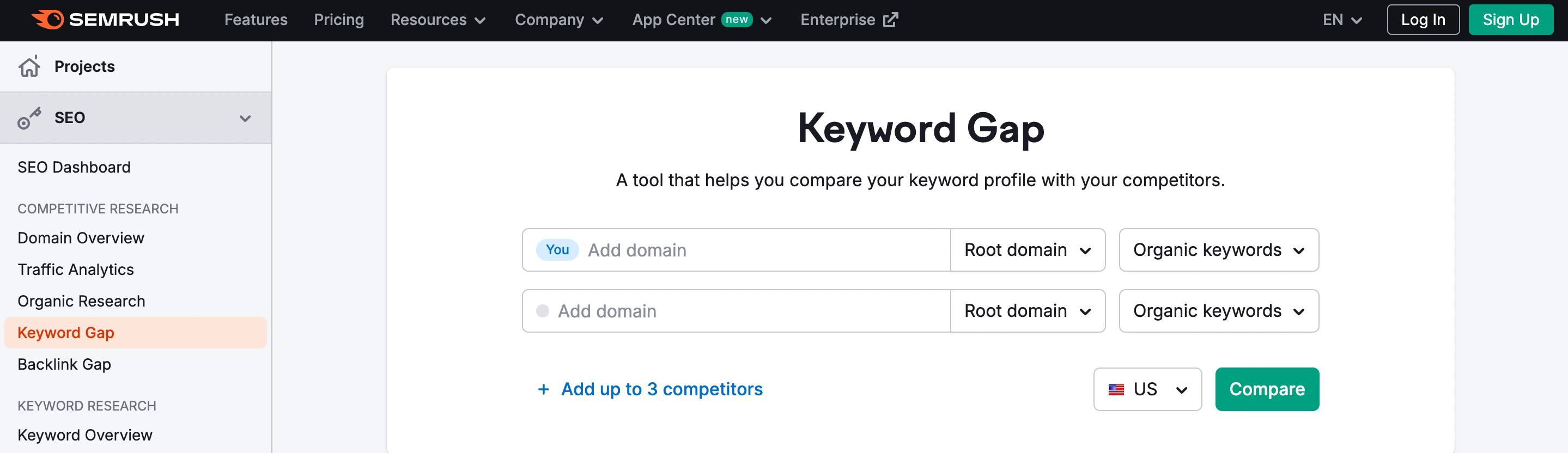The width and height of the screenshot is (1568, 453).
Task: Open second row Root domain dropdown
Action: tap(1028, 311)
